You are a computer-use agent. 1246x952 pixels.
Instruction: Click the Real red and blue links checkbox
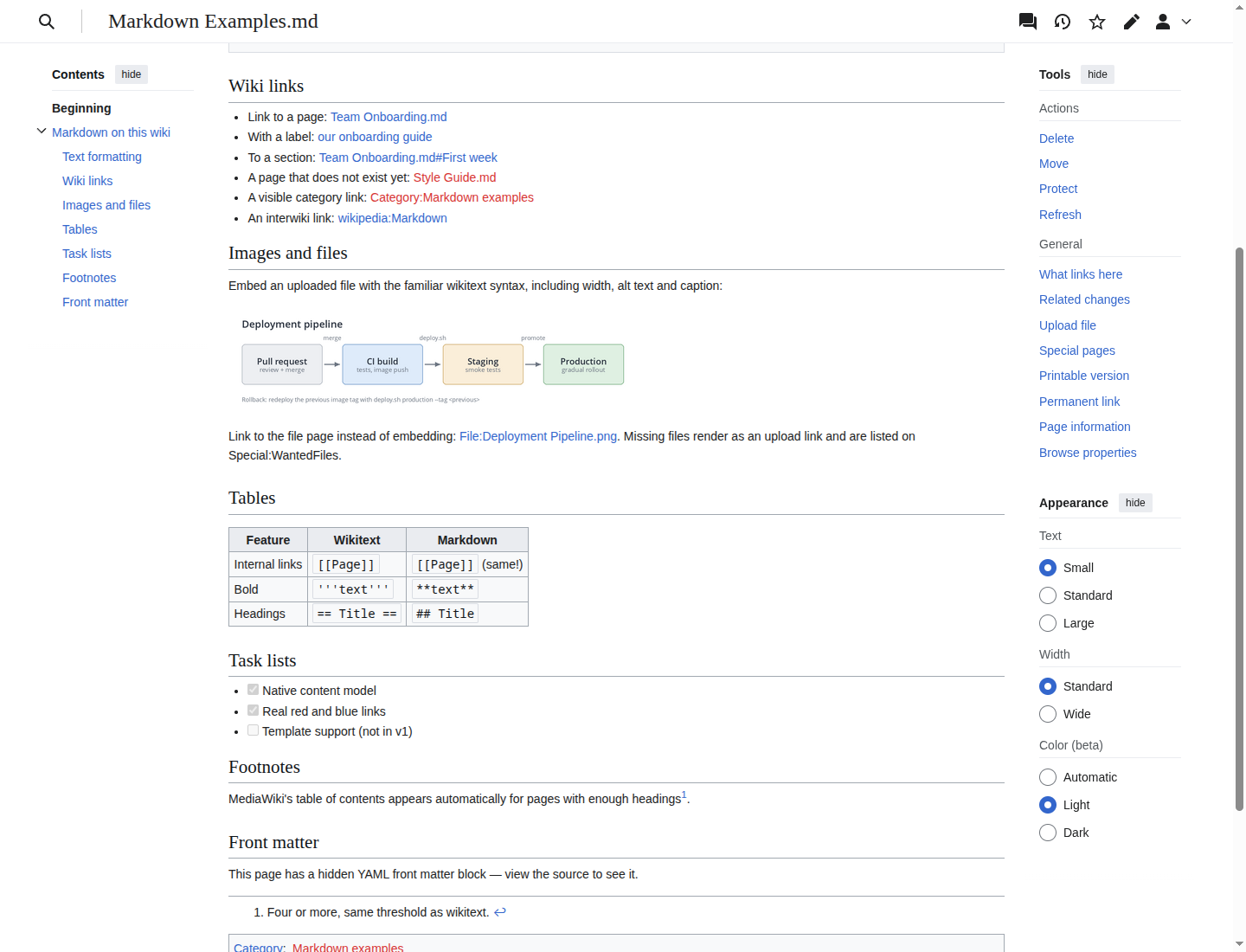point(253,711)
